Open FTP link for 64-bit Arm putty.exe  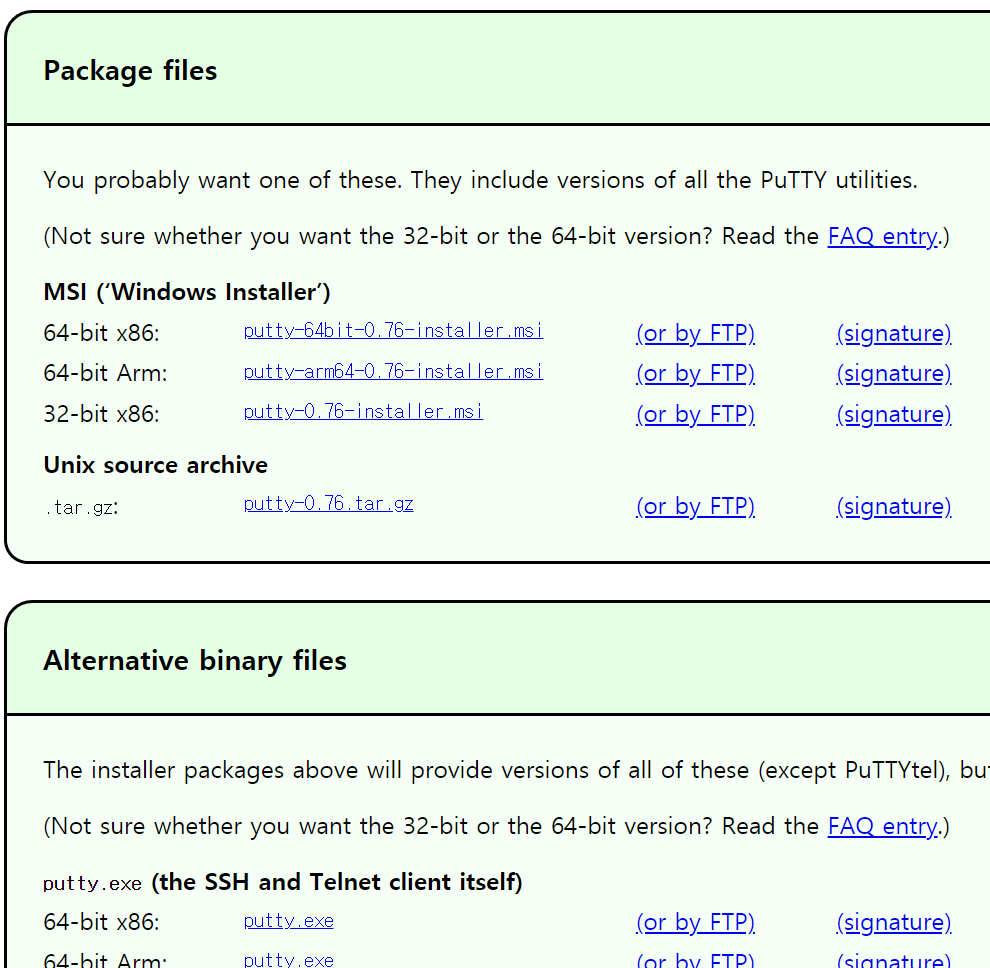click(694, 960)
